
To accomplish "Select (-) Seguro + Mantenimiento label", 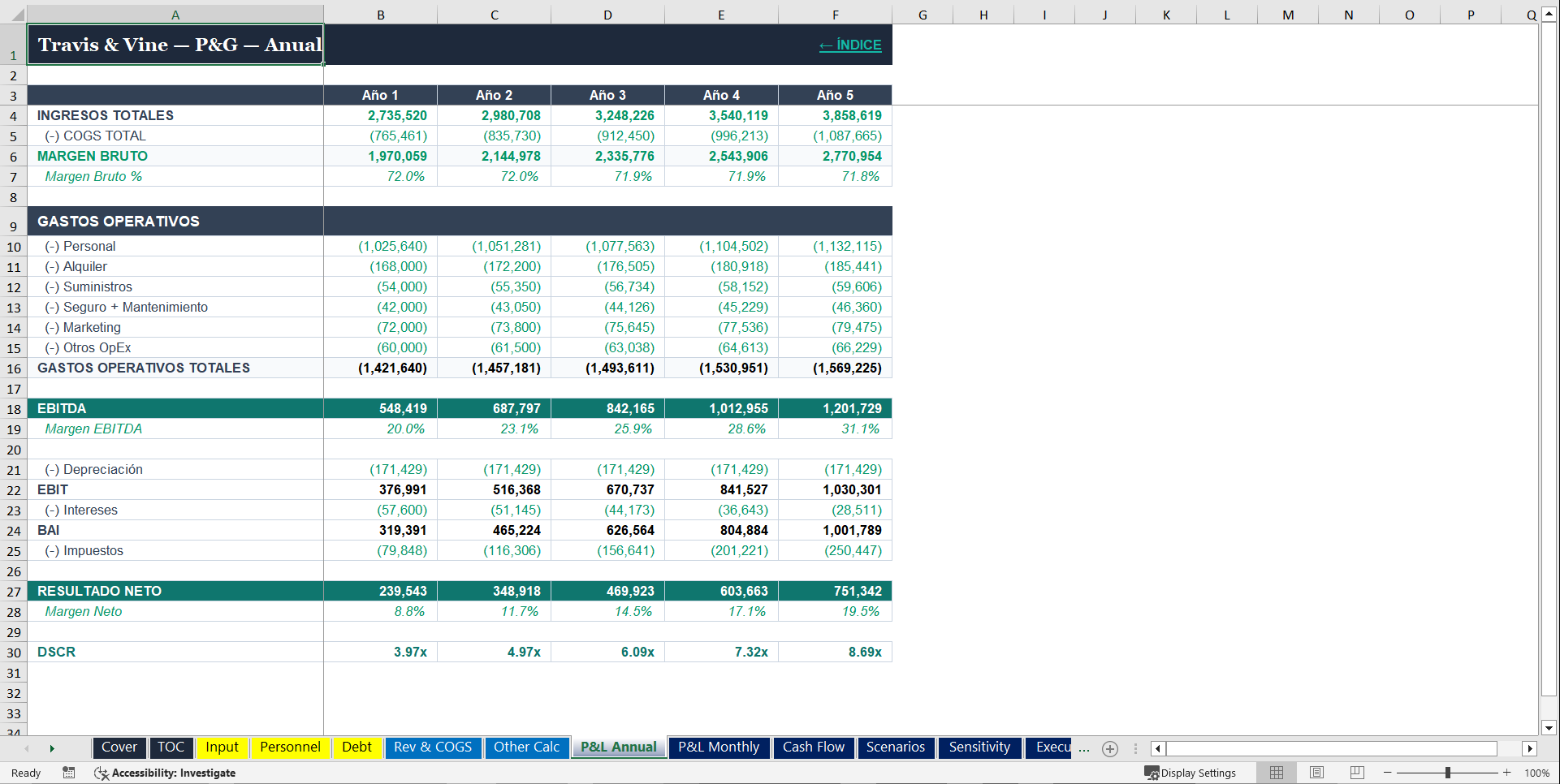I will (175, 307).
